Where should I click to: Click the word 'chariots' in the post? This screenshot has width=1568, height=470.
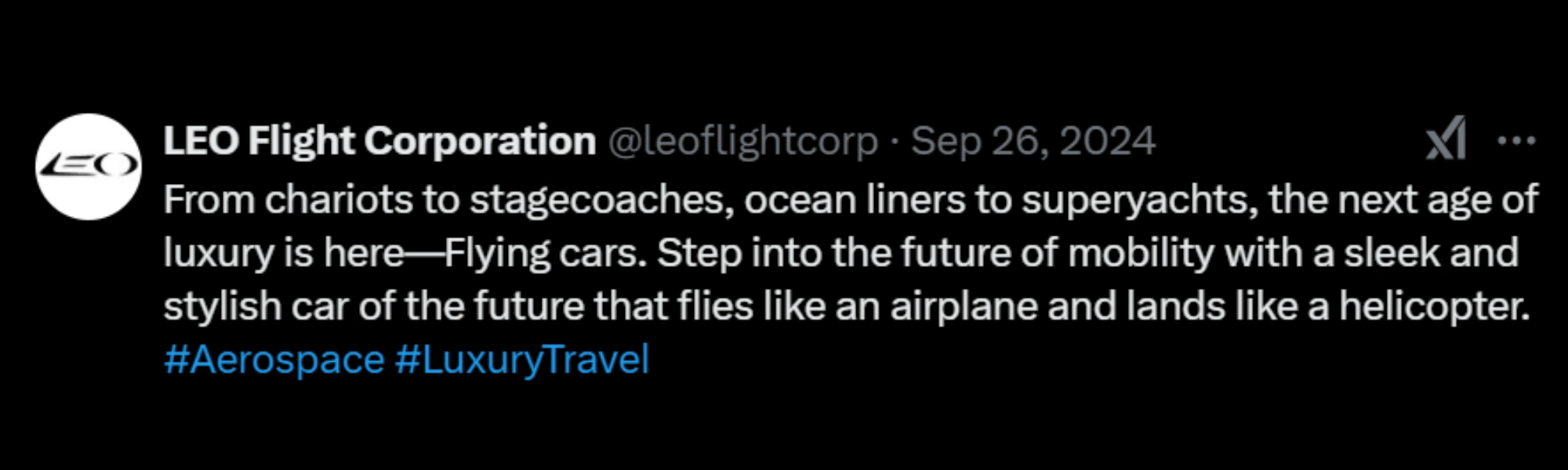point(338,200)
